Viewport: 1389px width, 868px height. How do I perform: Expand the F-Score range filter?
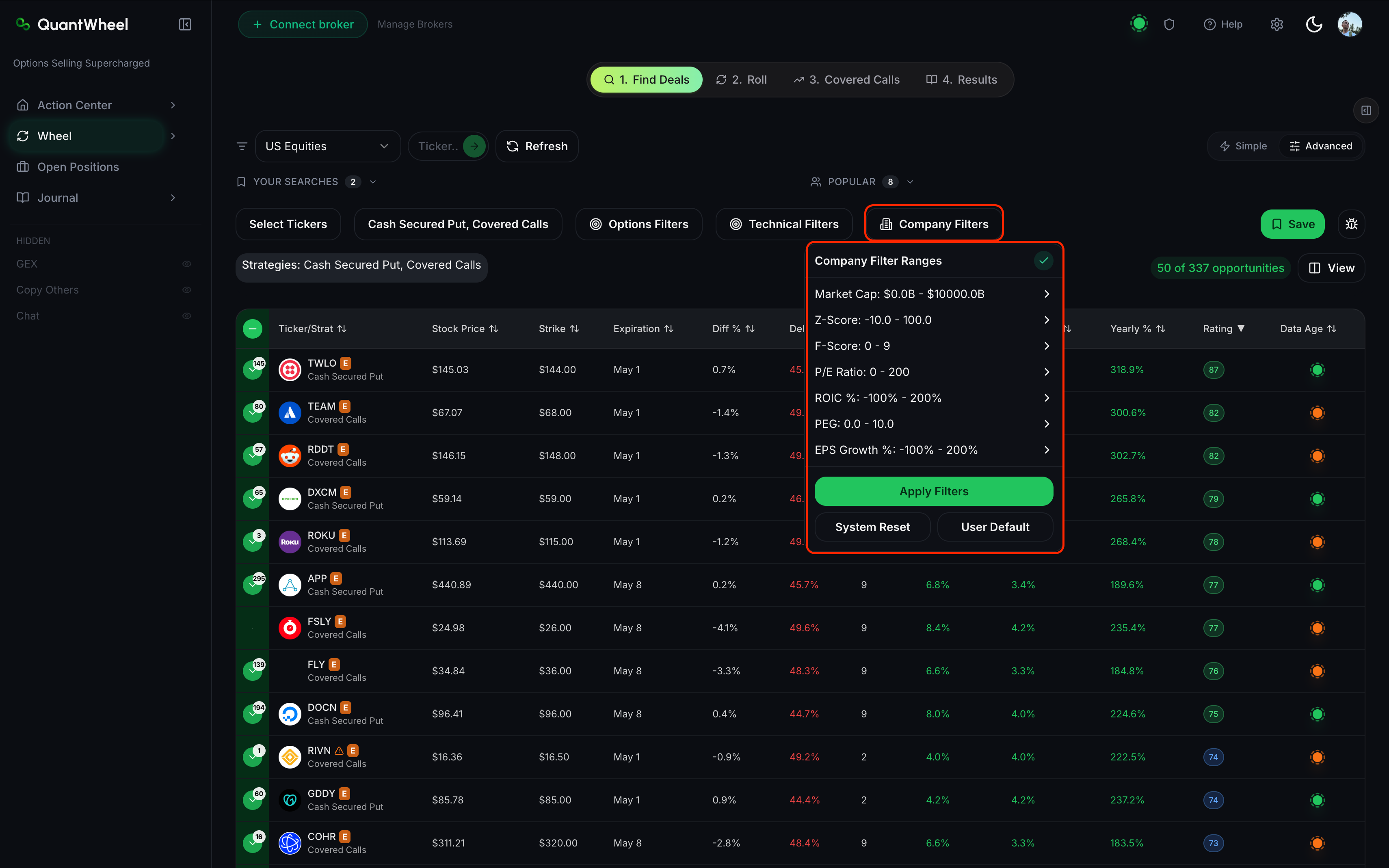coord(934,345)
